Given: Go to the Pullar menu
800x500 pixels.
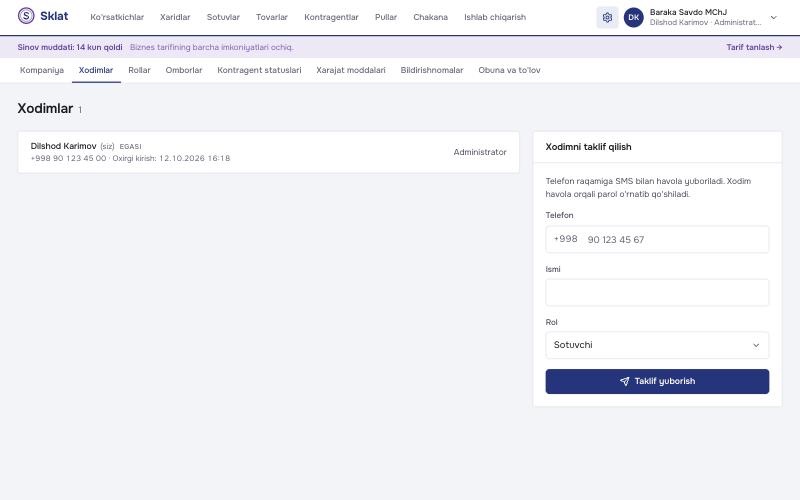Looking at the screenshot, I should click(386, 17).
